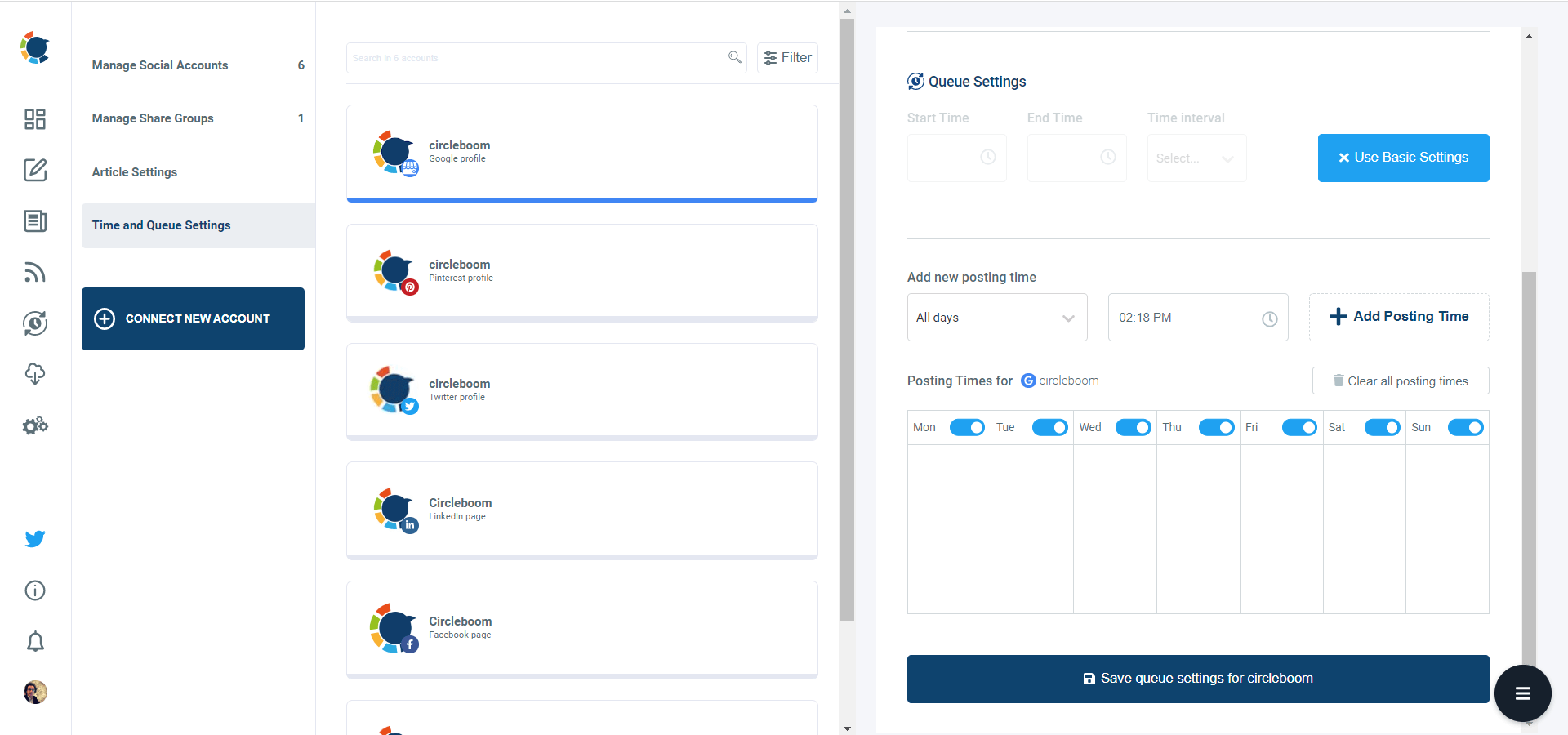Viewport: 1568px width, 735px height.
Task: Open the Compose post tool
Action: coord(34,171)
